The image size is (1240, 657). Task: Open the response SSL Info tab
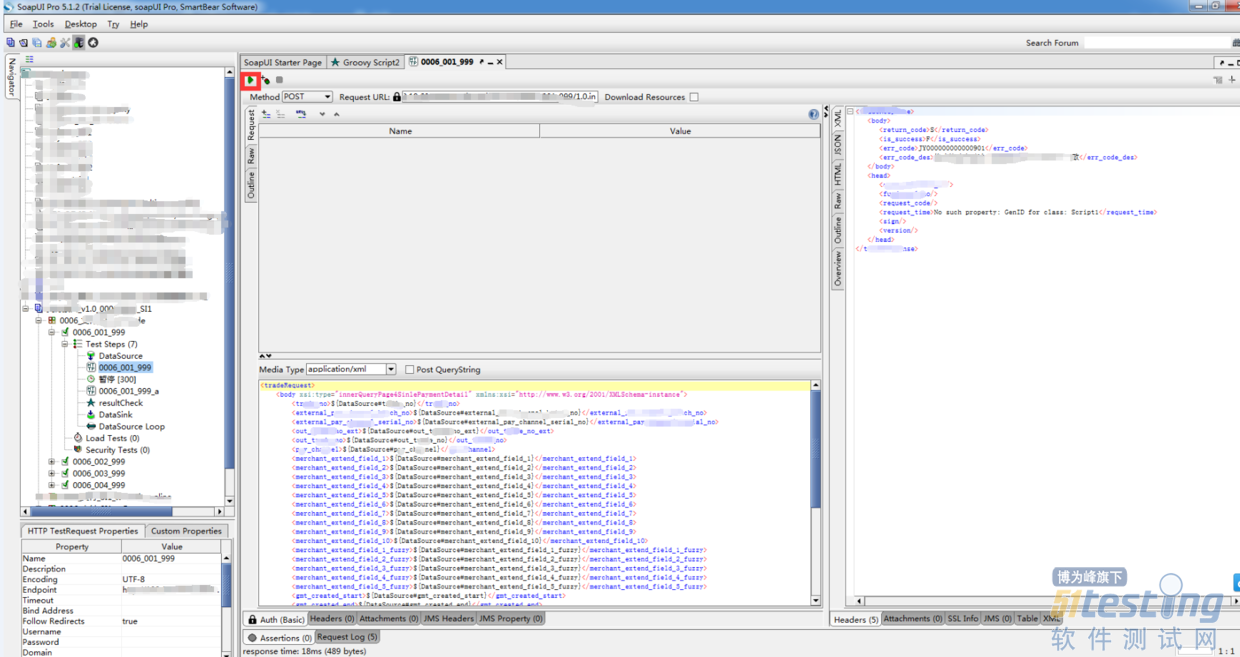point(963,619)
